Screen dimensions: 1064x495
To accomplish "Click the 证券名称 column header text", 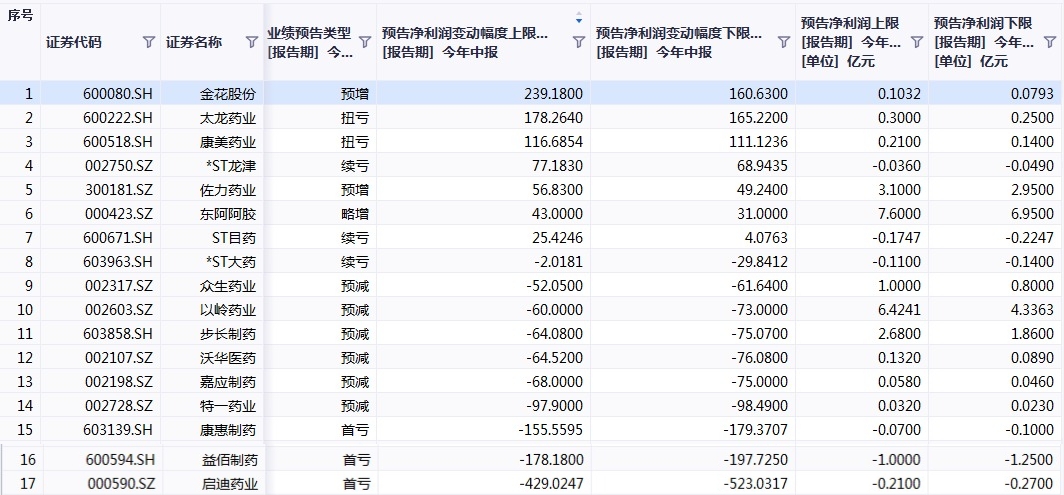I will coord(194,42).
